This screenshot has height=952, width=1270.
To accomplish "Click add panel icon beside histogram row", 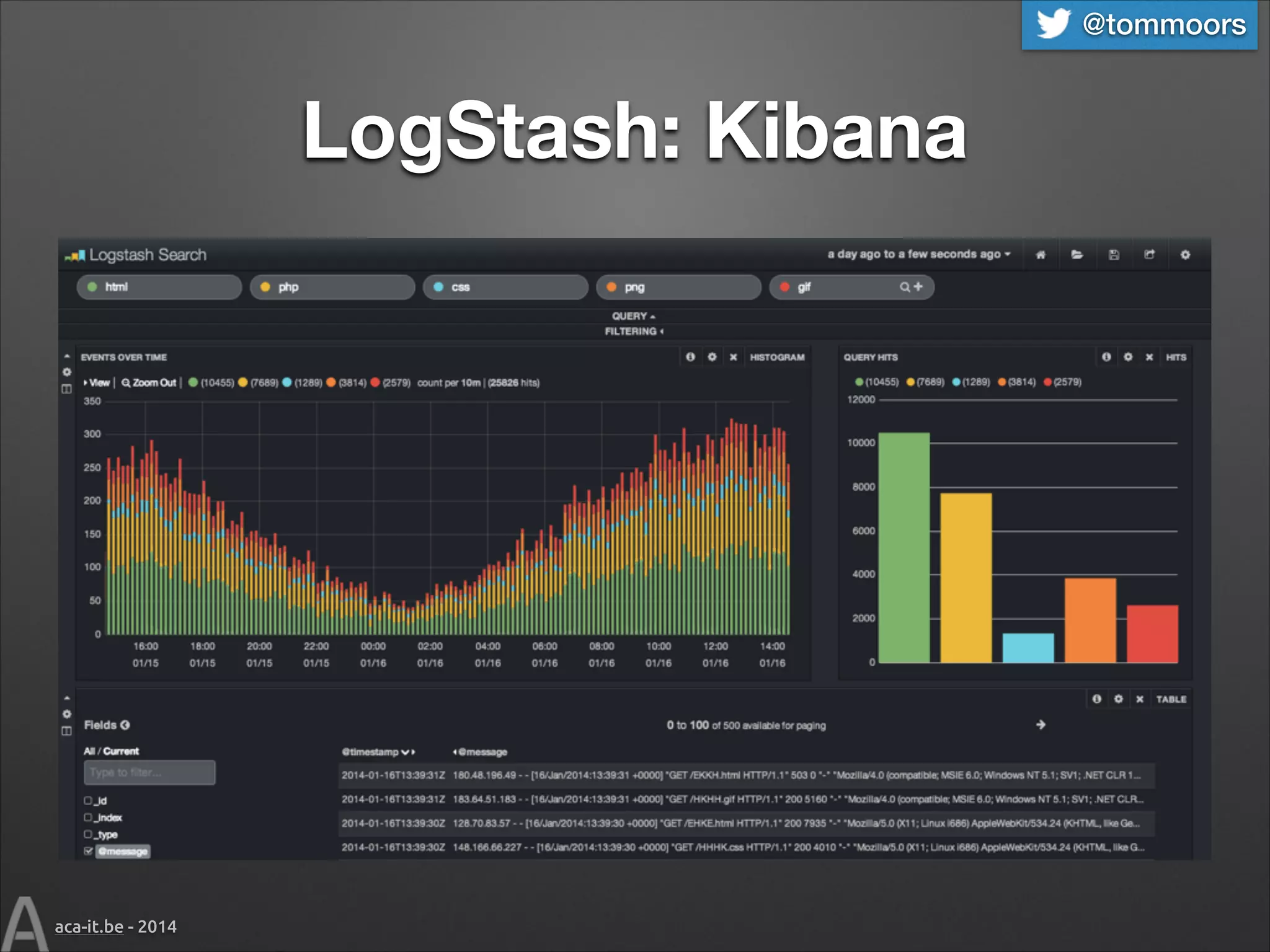I will [67, 389].
